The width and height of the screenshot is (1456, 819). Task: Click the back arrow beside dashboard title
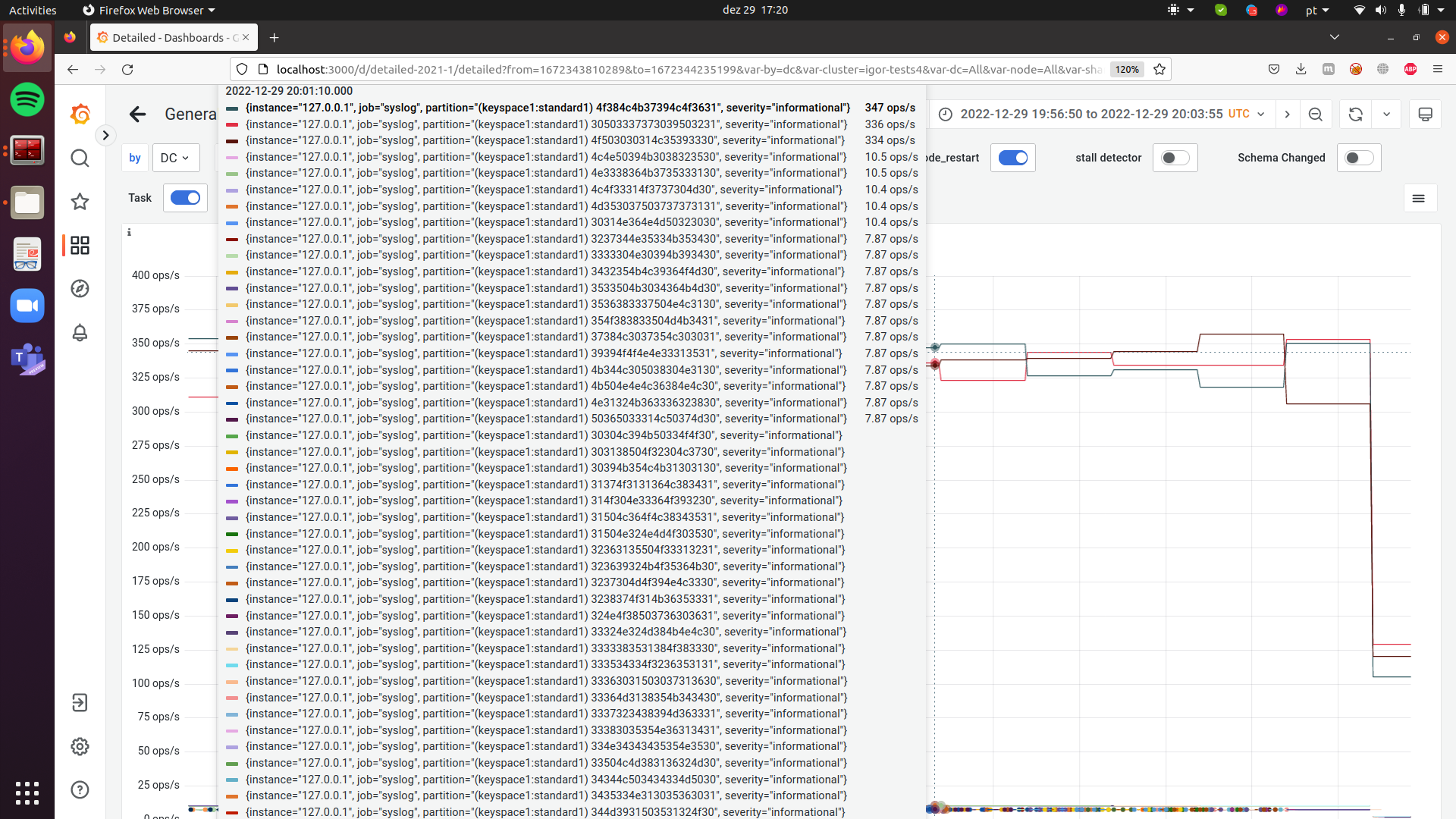click(x=137, y=115)
